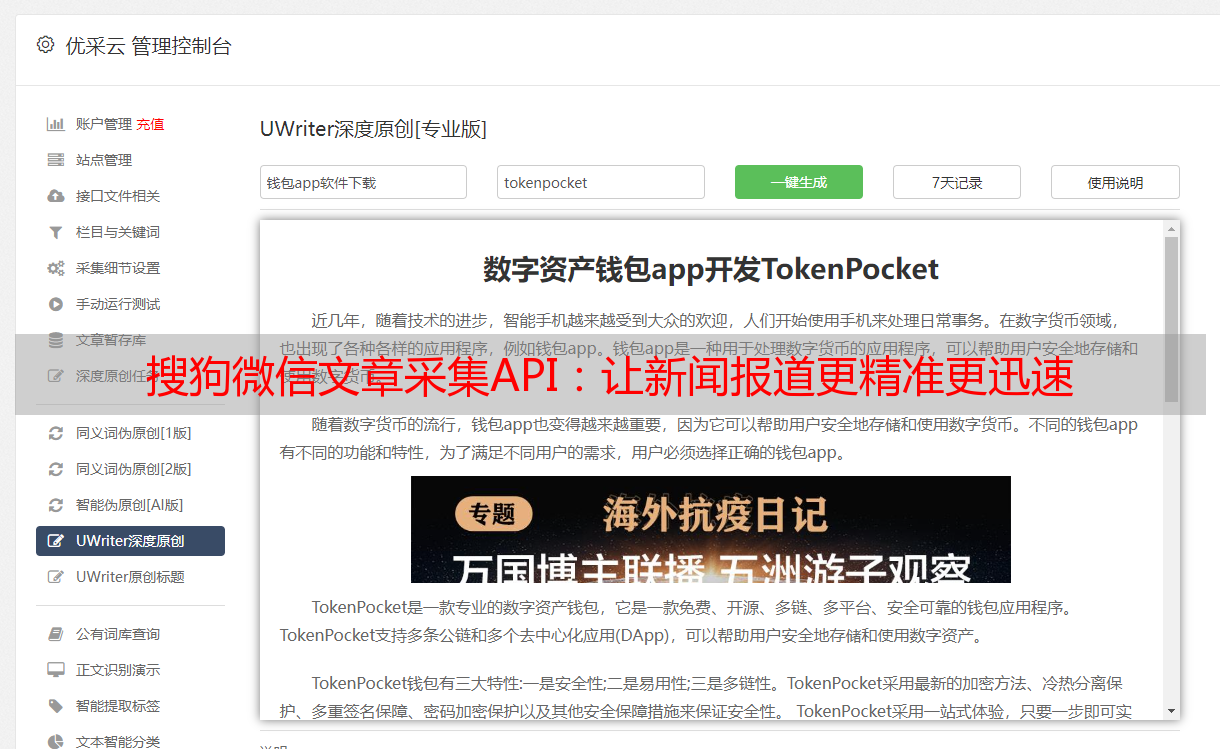Click the cloud upload icon for 接口文件相关
This screenshot has width=1220, height=749.
click(56, 196)
